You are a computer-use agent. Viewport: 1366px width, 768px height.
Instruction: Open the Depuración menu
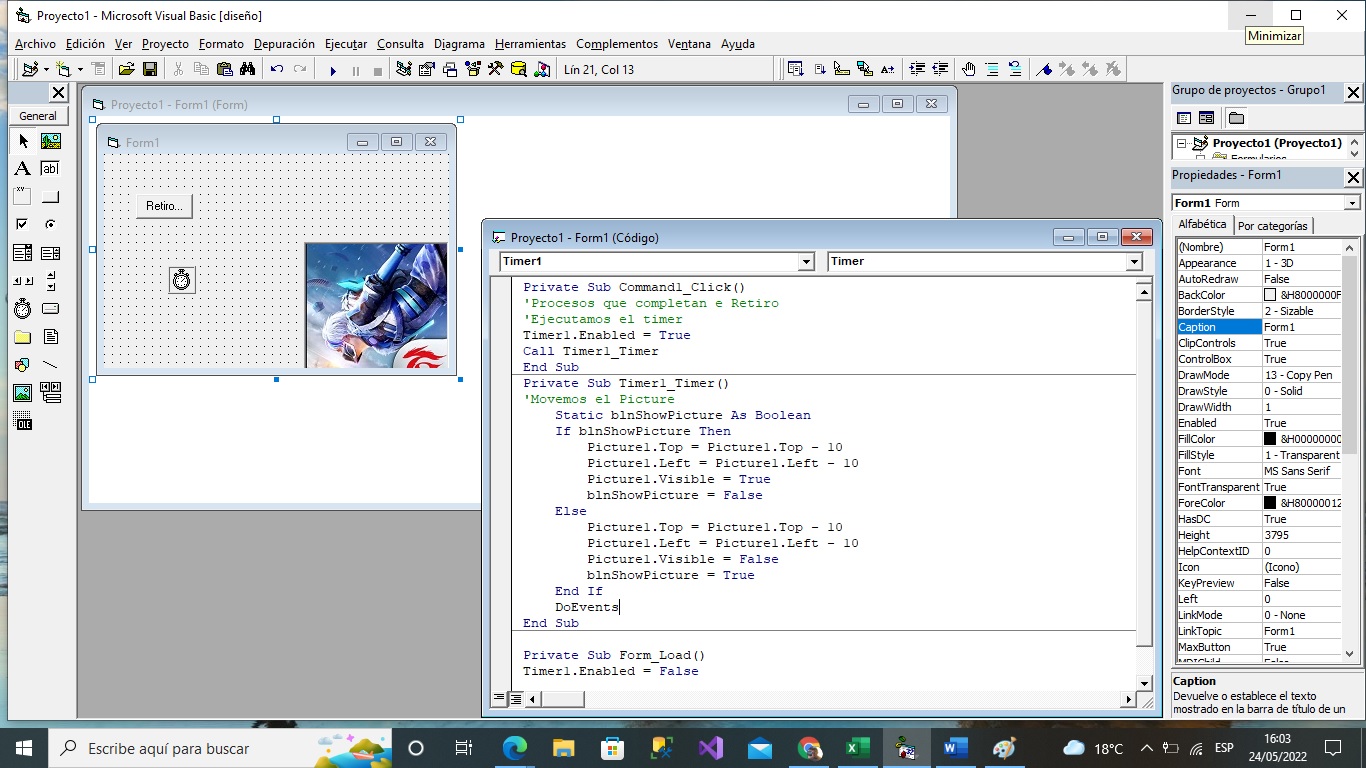point(284,44)
